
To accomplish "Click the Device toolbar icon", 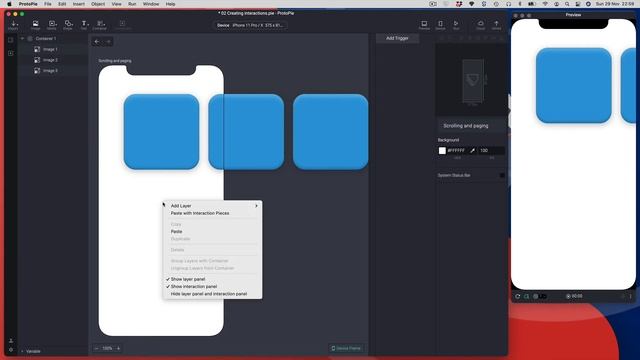I will click(440, 25).
